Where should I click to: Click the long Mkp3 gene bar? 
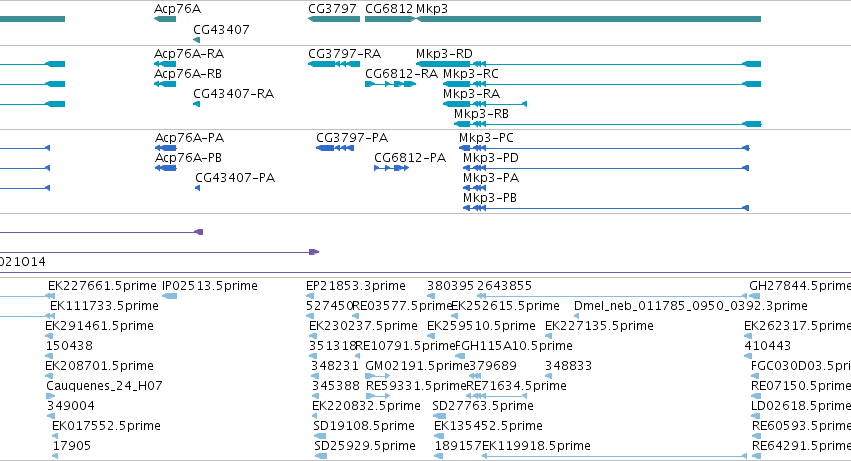click(x=588, y=19)
